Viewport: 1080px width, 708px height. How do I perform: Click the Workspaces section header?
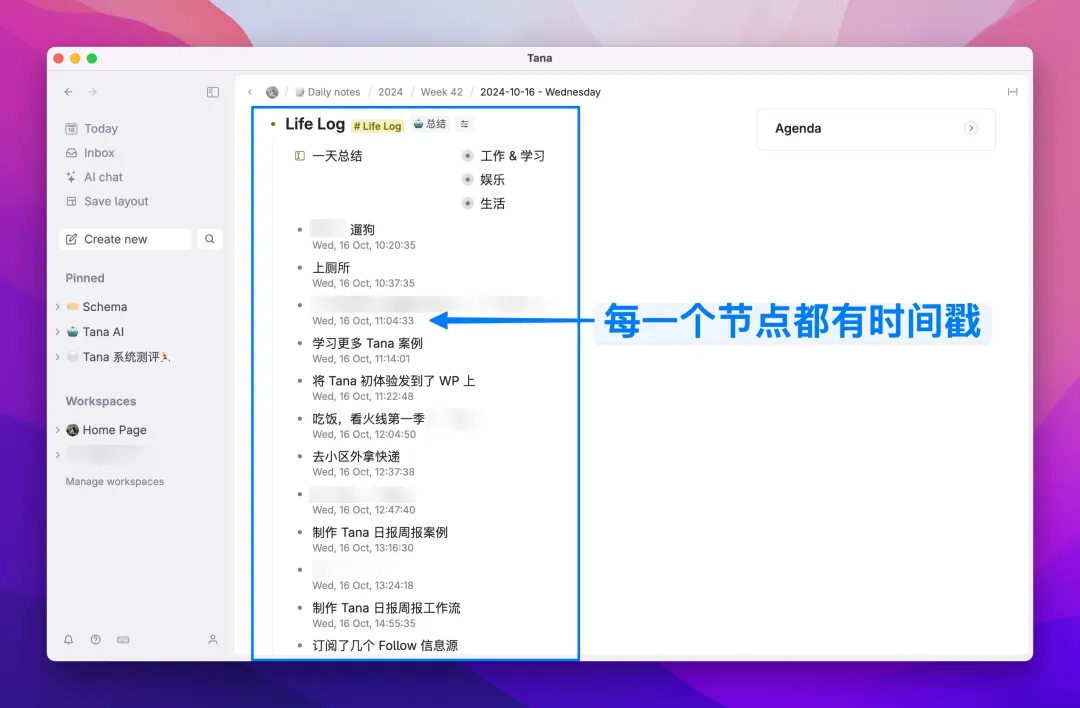pos(101,402)
